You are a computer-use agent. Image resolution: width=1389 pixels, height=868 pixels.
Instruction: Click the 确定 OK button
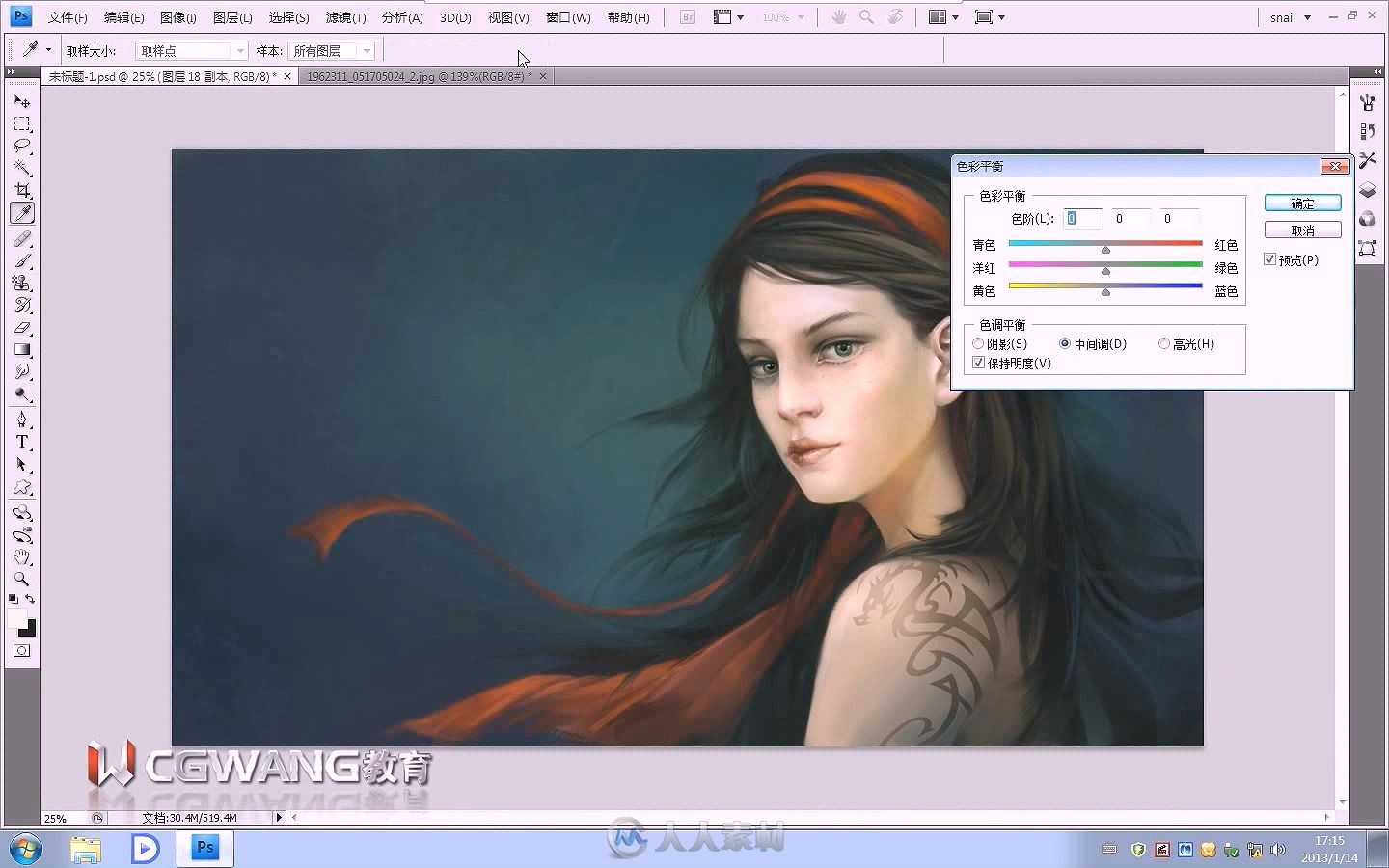[1303, 203]
